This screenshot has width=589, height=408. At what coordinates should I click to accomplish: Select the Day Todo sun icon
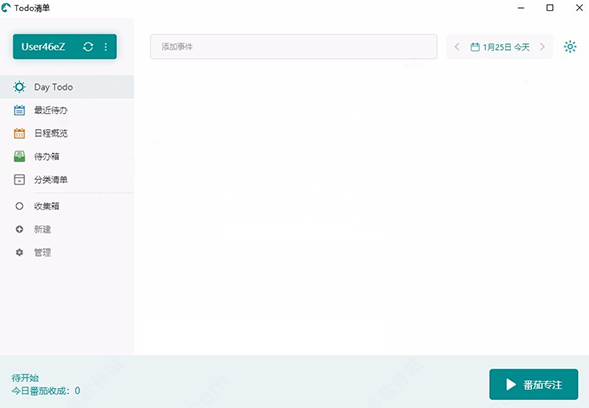(20, 87)
